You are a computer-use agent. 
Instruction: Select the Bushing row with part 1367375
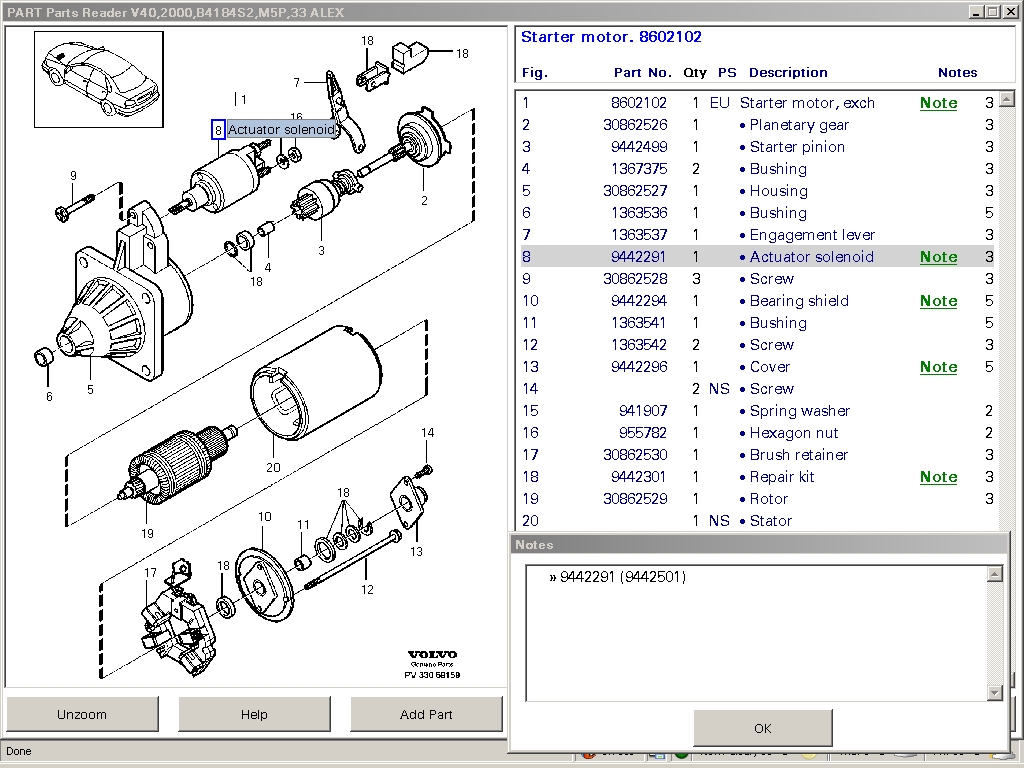(x=758, y=168)
